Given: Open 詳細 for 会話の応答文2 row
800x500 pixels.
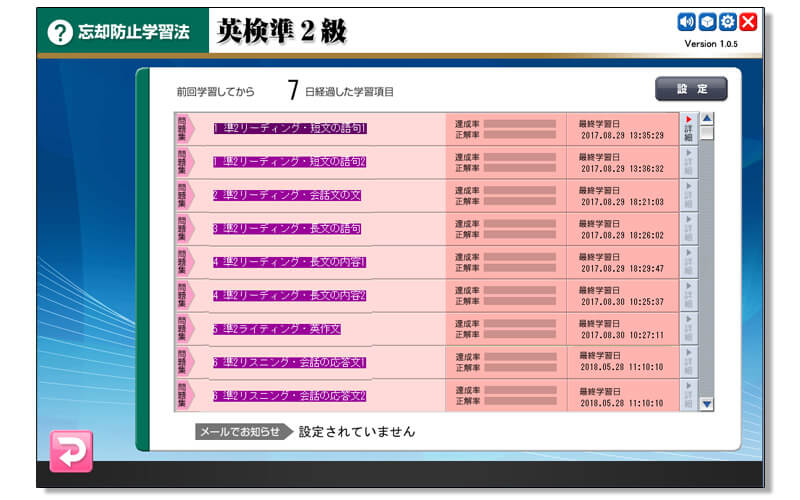Looking at the screenshot, I should coord(688,395).
